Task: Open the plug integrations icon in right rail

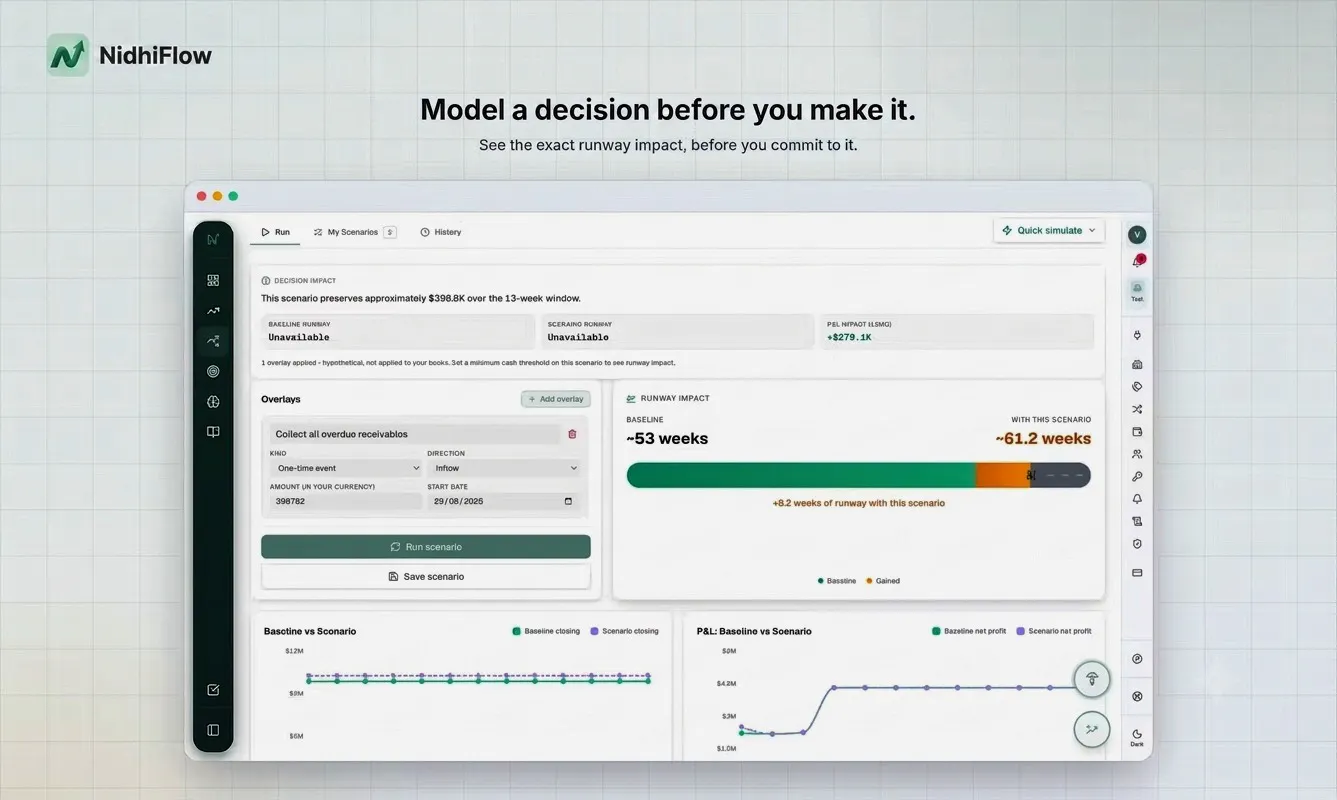Action: pyautogui.click(x=1137, y=335)
